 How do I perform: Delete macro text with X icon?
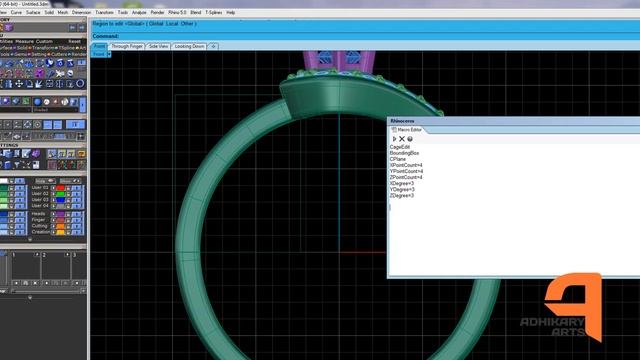coord(402,139)
